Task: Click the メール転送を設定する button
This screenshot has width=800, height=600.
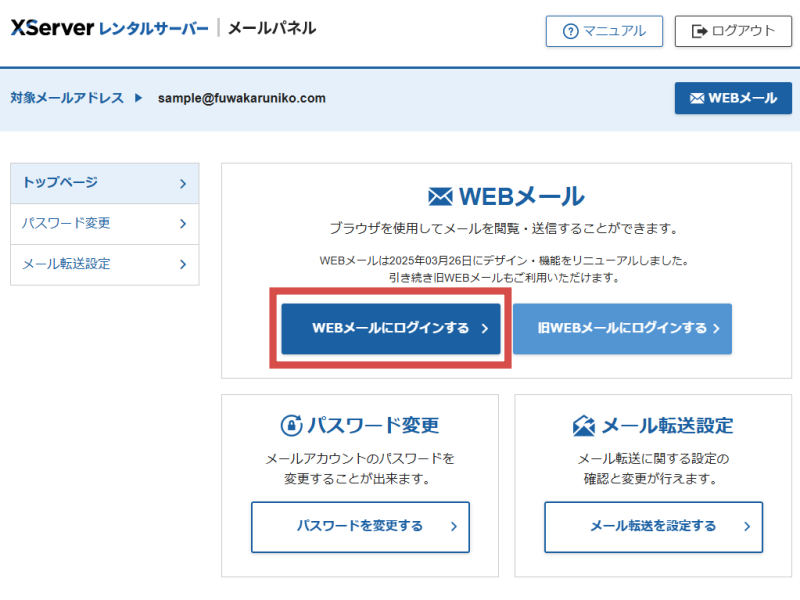Action: coord(654,527)
